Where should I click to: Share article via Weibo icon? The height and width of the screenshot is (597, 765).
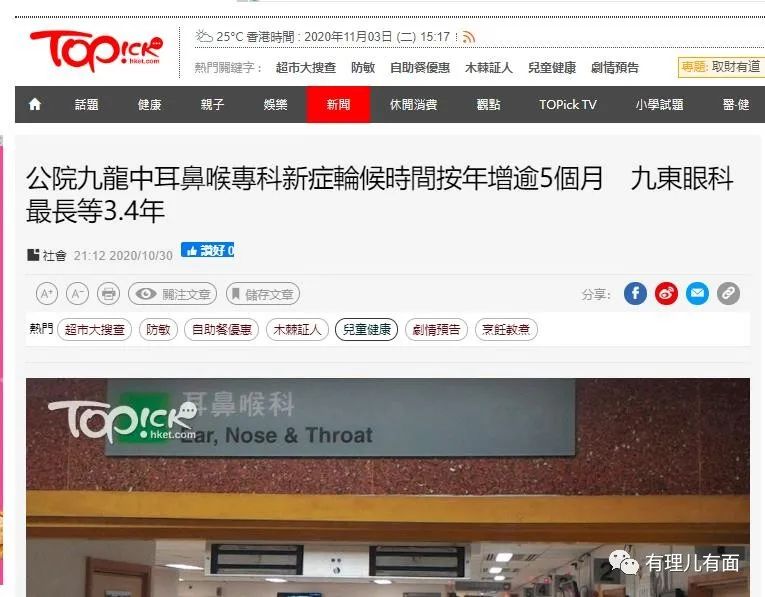click(x=666, y=294)
